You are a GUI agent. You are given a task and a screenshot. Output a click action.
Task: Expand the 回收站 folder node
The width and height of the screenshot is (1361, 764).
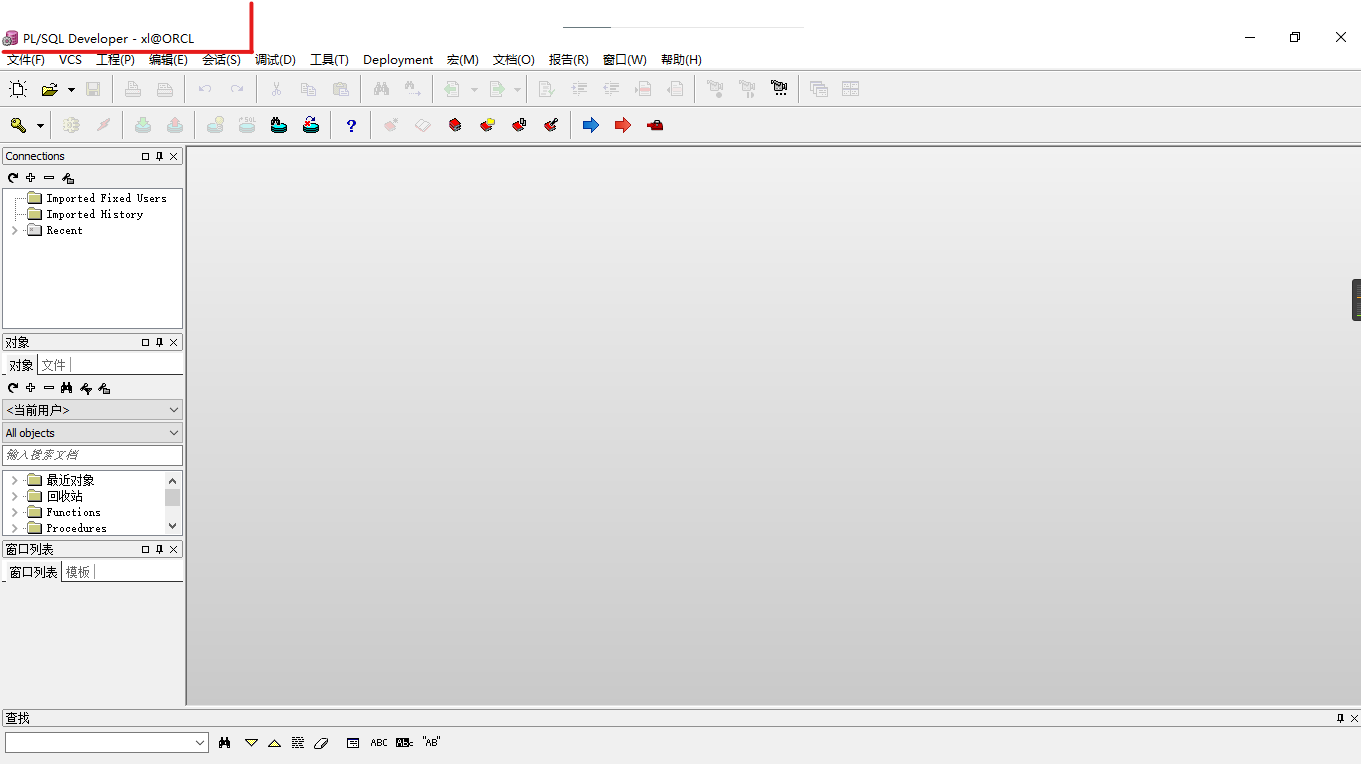14,496
